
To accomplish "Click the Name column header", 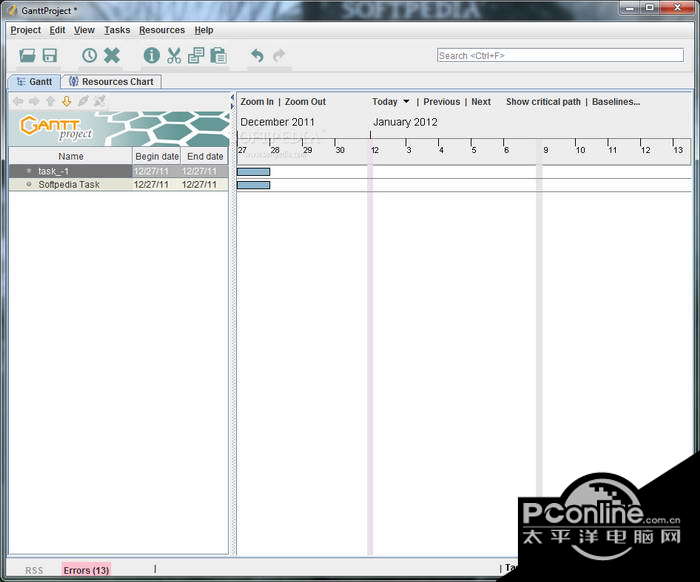I will [71, 156].
